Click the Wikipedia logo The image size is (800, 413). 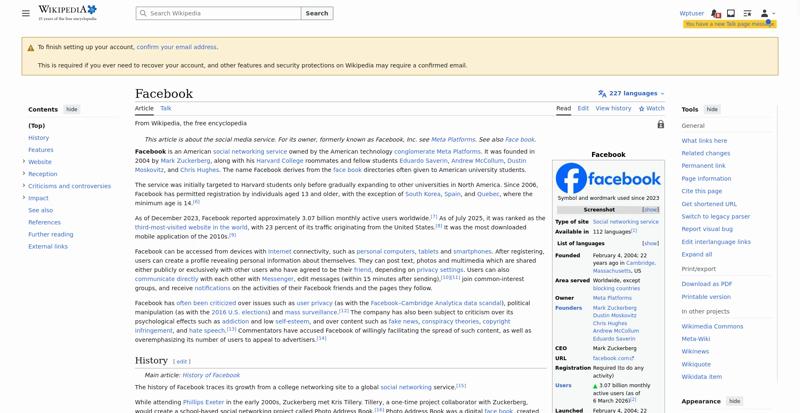point(67,13)
